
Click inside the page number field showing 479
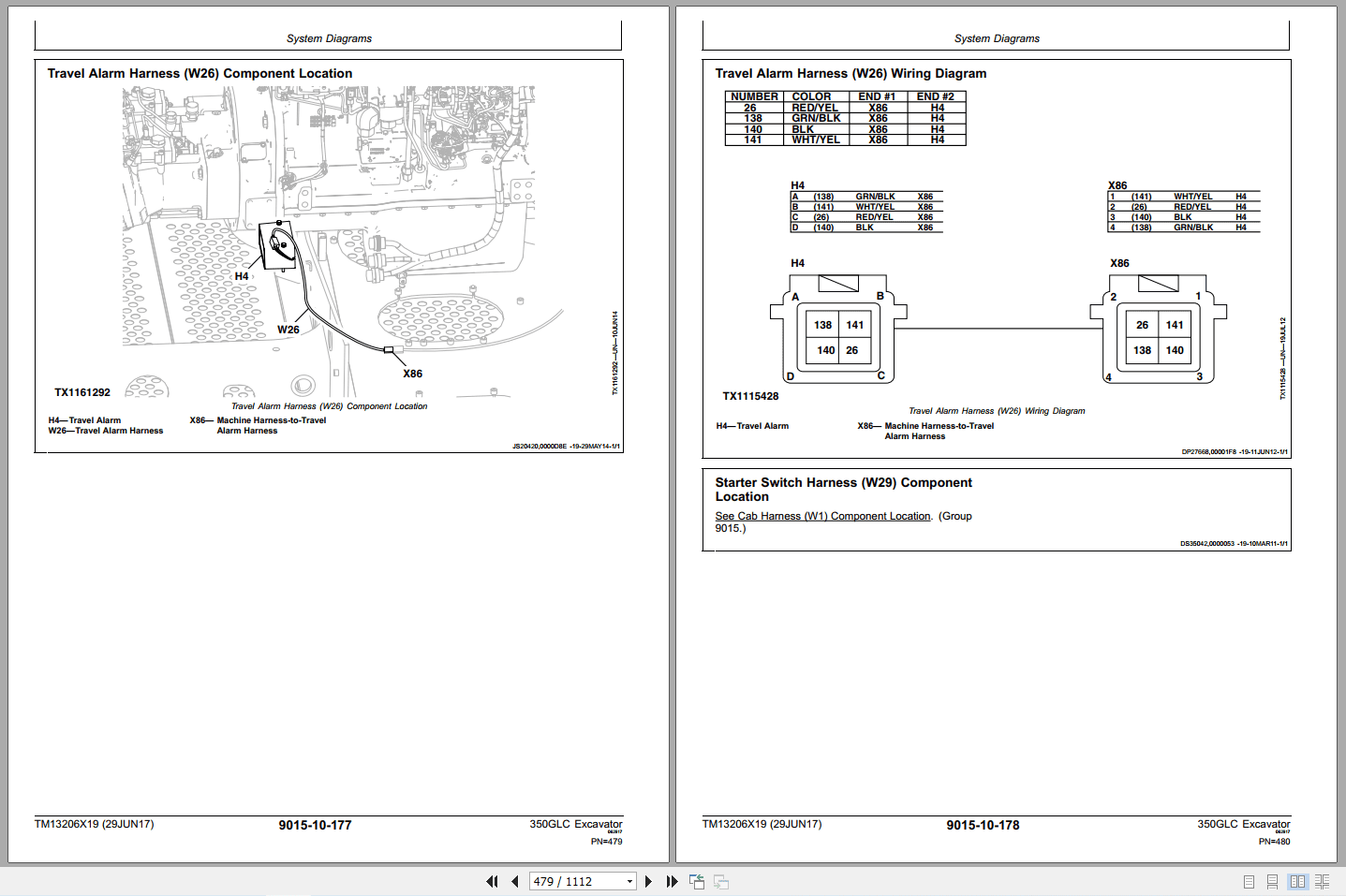click(x=562, y=881)
